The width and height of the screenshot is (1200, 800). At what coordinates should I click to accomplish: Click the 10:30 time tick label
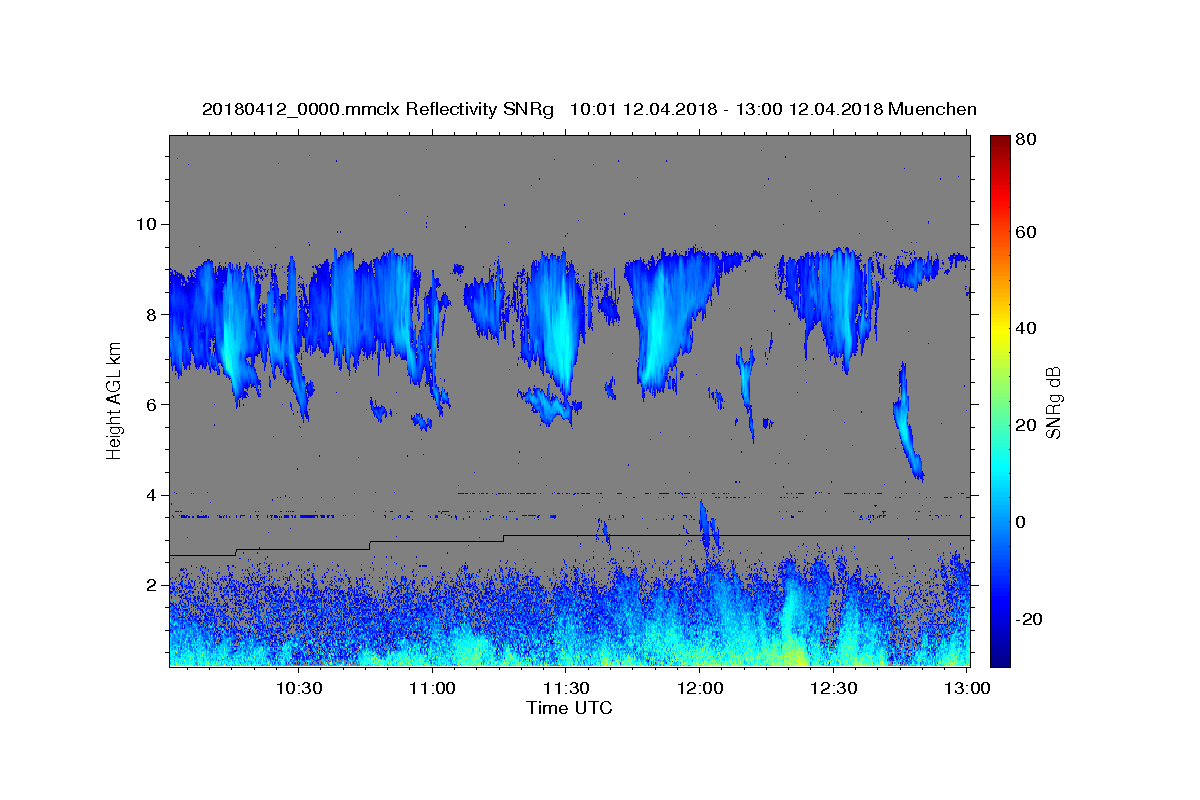[x=298, y=688]
